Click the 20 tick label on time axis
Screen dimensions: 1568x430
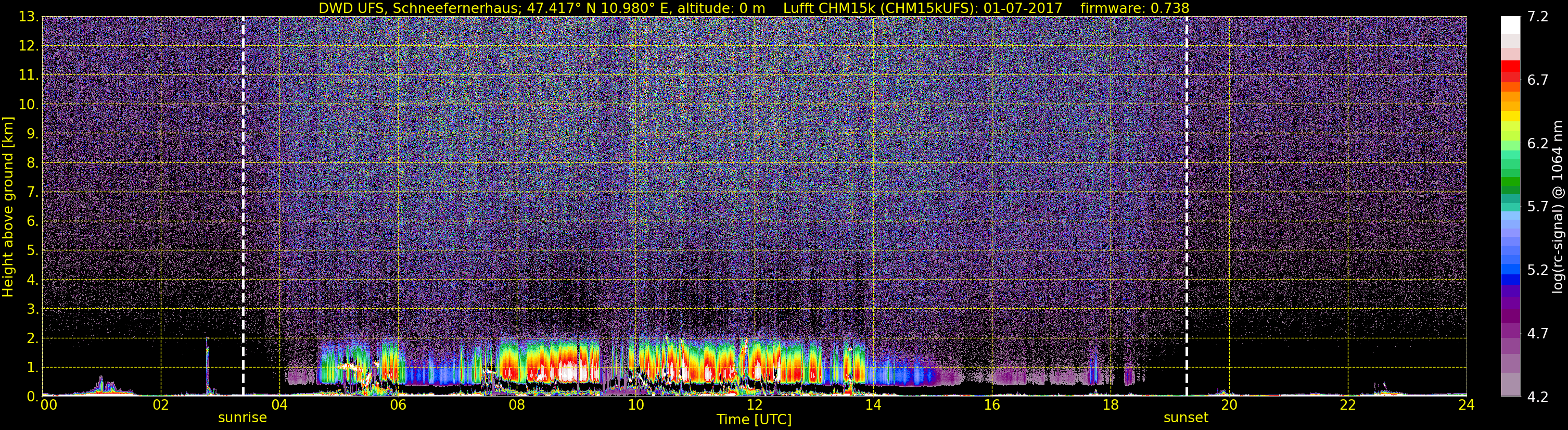click(1229, 405)
